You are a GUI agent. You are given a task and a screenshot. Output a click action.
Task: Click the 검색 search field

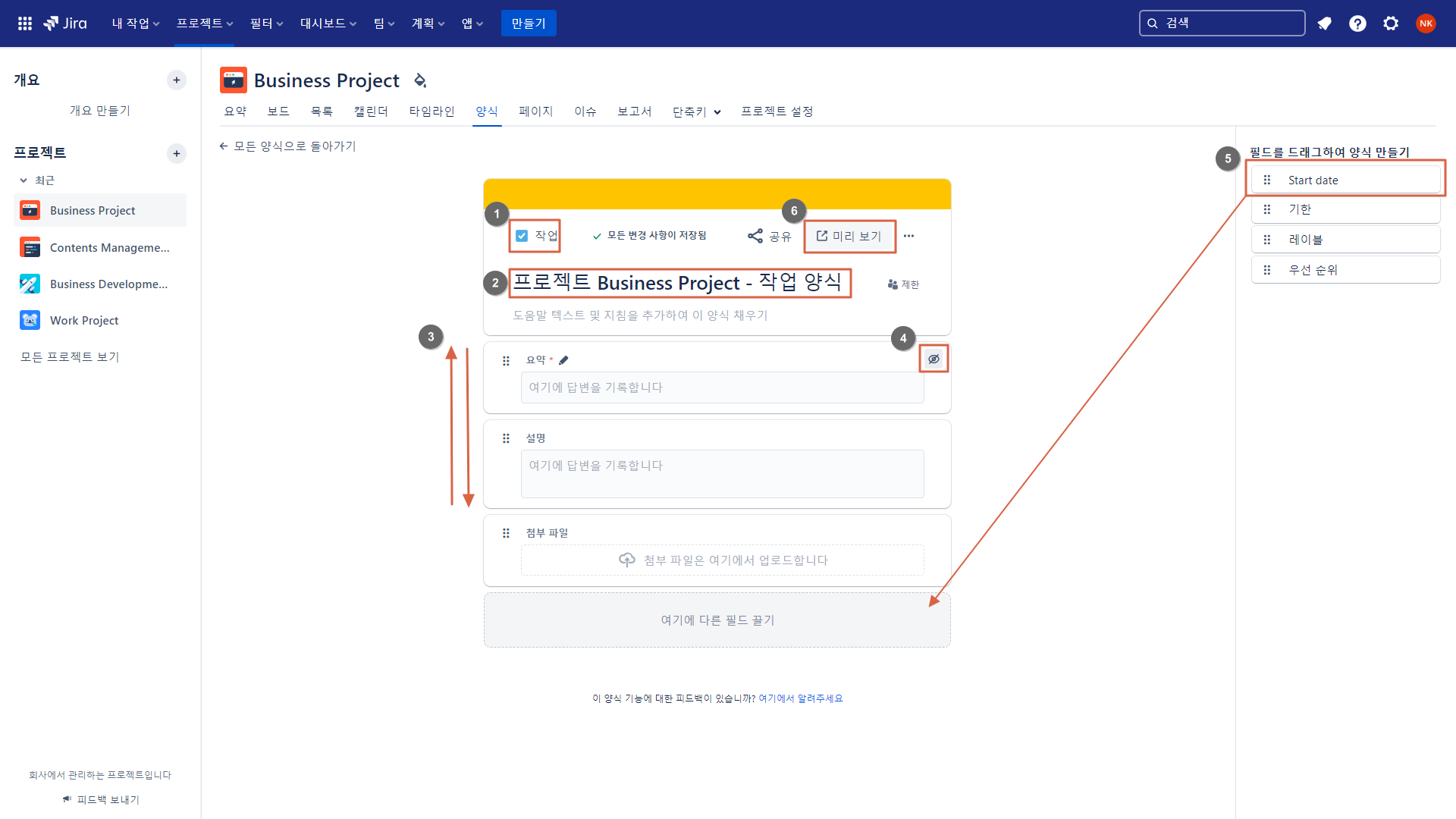point(1222,24)
